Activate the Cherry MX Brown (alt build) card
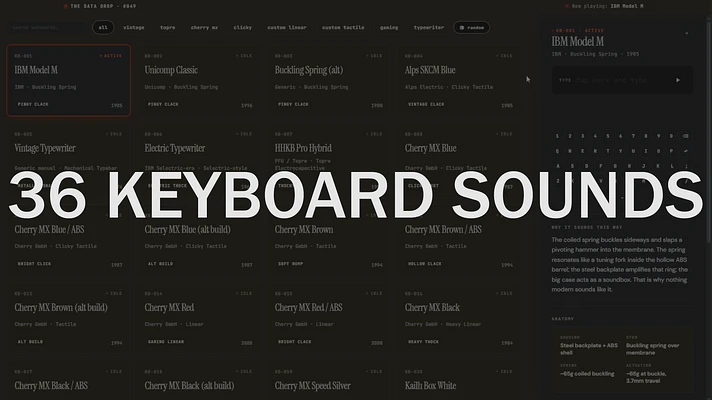Screen dimensions: 712x400 pyautogui.click(x=69, y=318)
